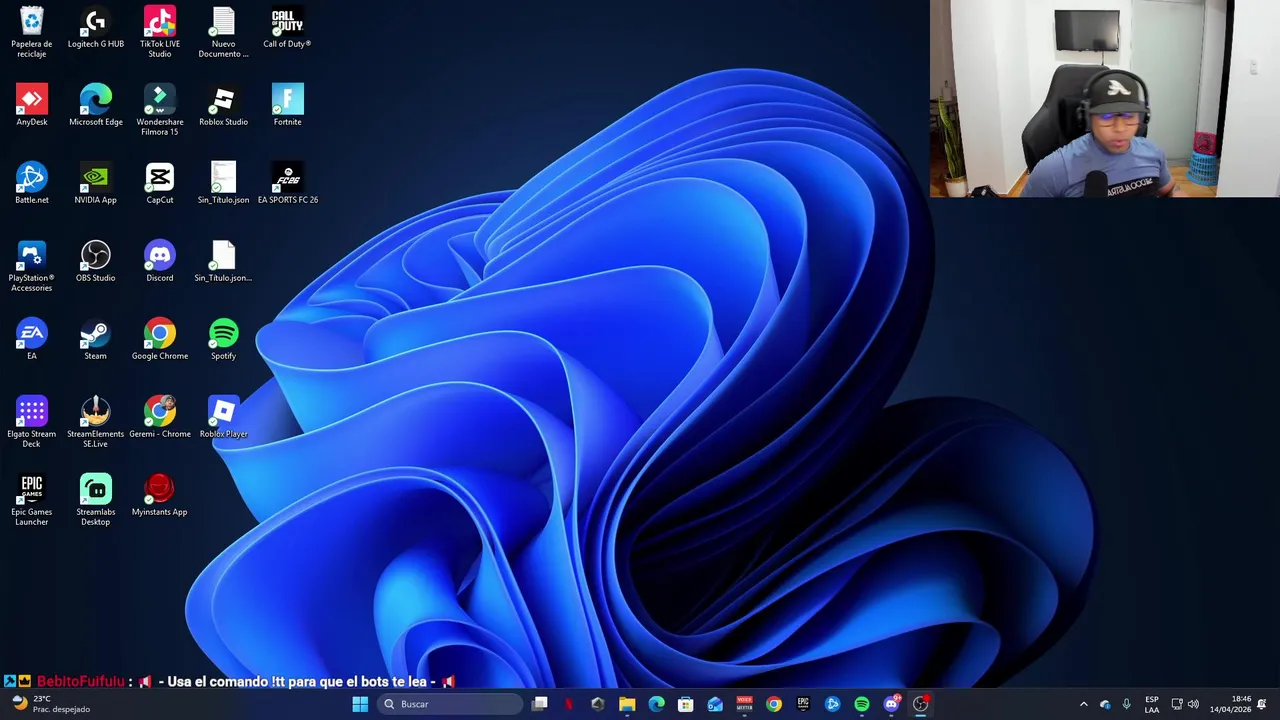Select the Roblox Player desktop icon
The width and height of the screenshot is (1280, 720).
223,418
